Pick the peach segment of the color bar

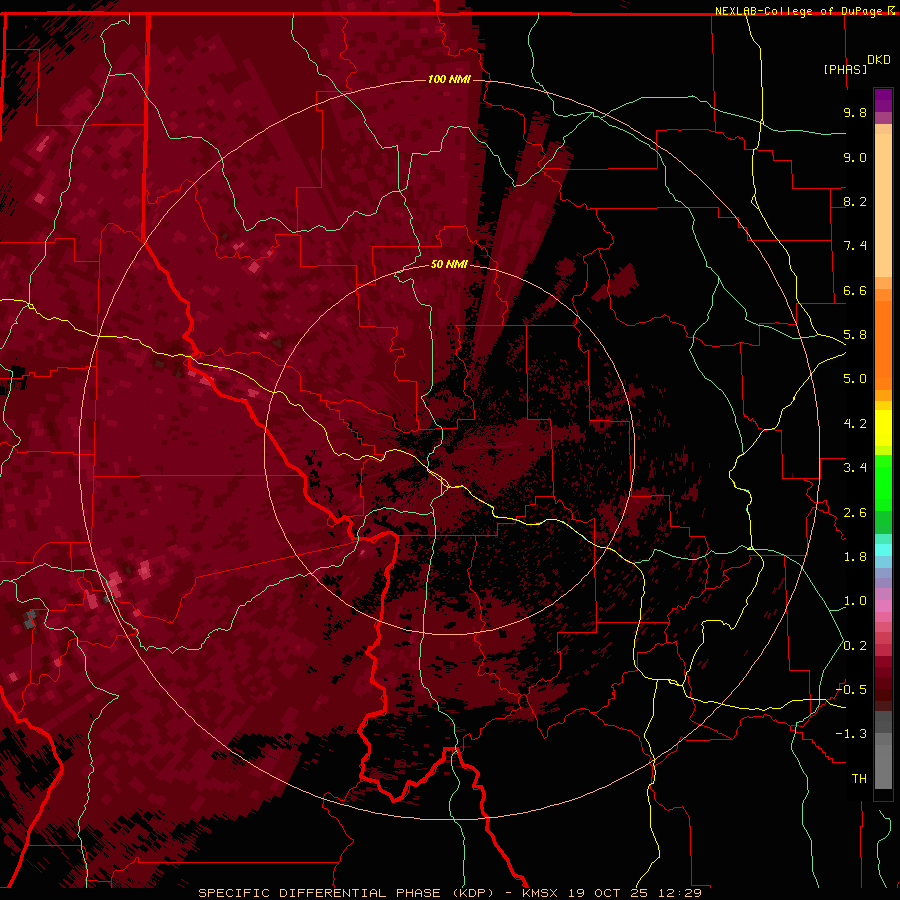click(x=883, y=205)
